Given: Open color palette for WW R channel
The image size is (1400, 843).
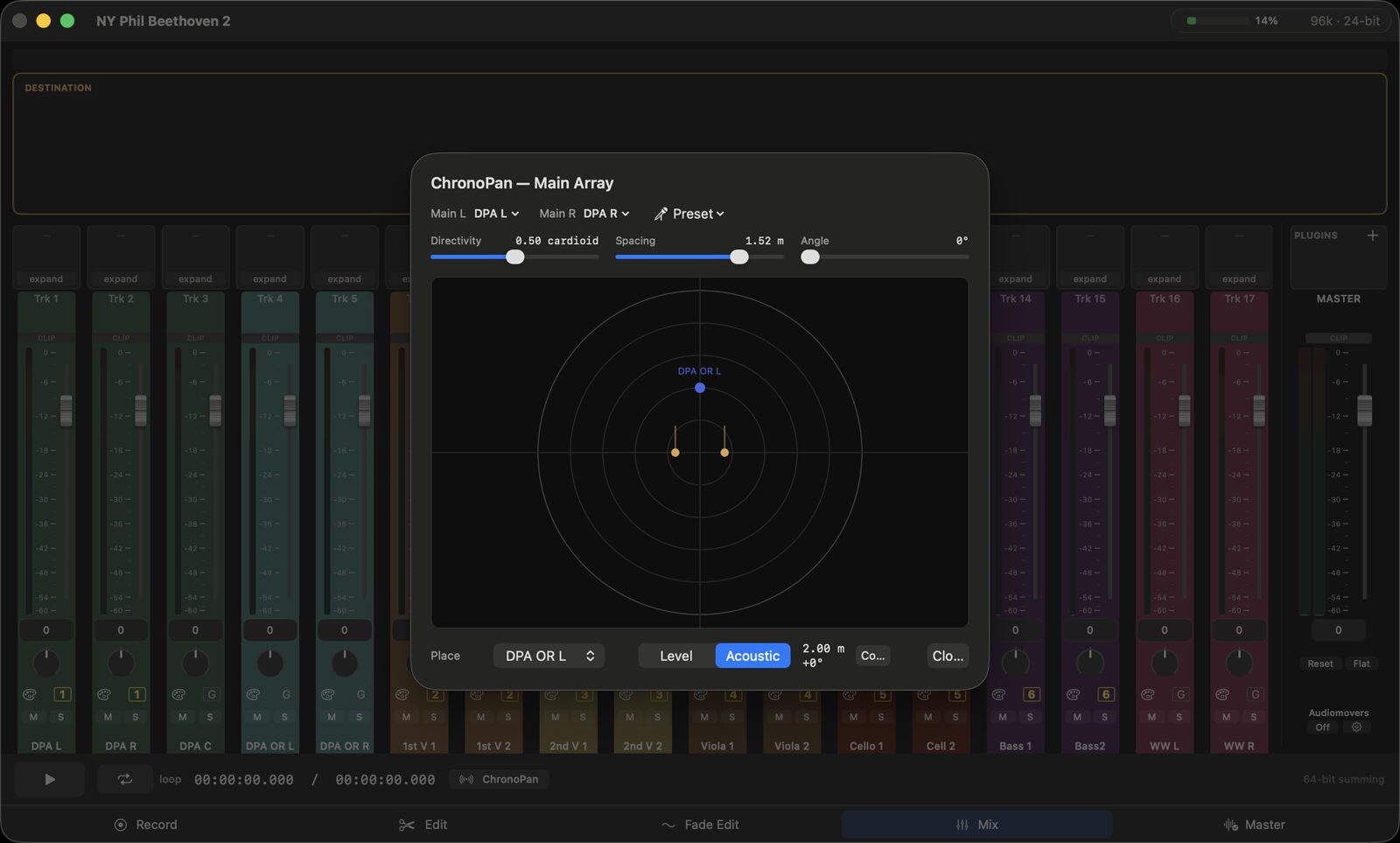Looking at the screenshot, I should [1222, 694].
